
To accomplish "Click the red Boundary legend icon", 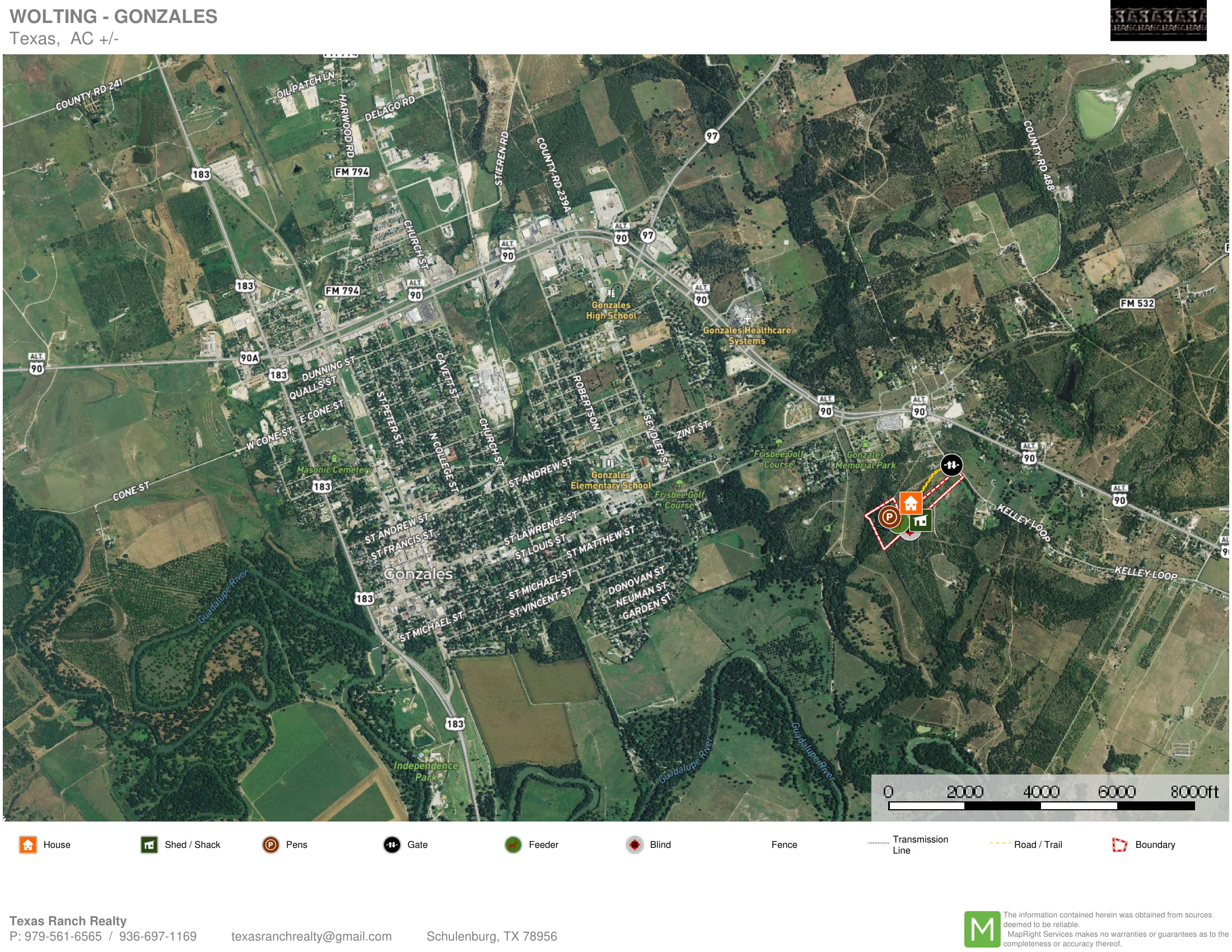I will [x=1119, y=844].
